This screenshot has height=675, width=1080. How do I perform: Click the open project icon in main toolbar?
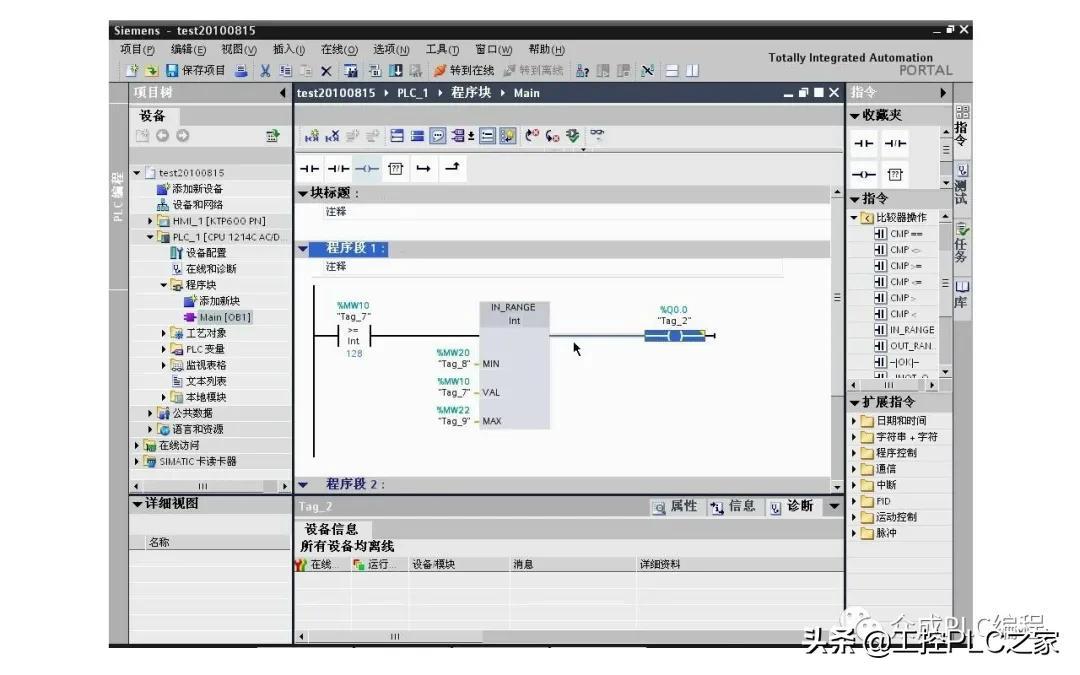(x=152, y=70)
